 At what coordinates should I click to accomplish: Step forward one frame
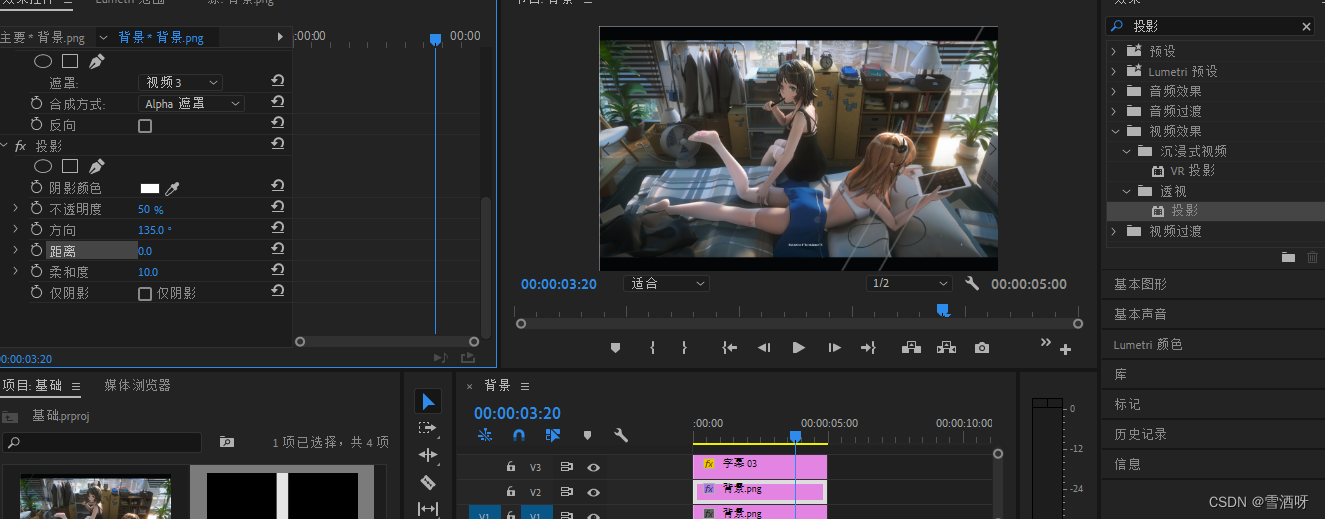[834, 348]
